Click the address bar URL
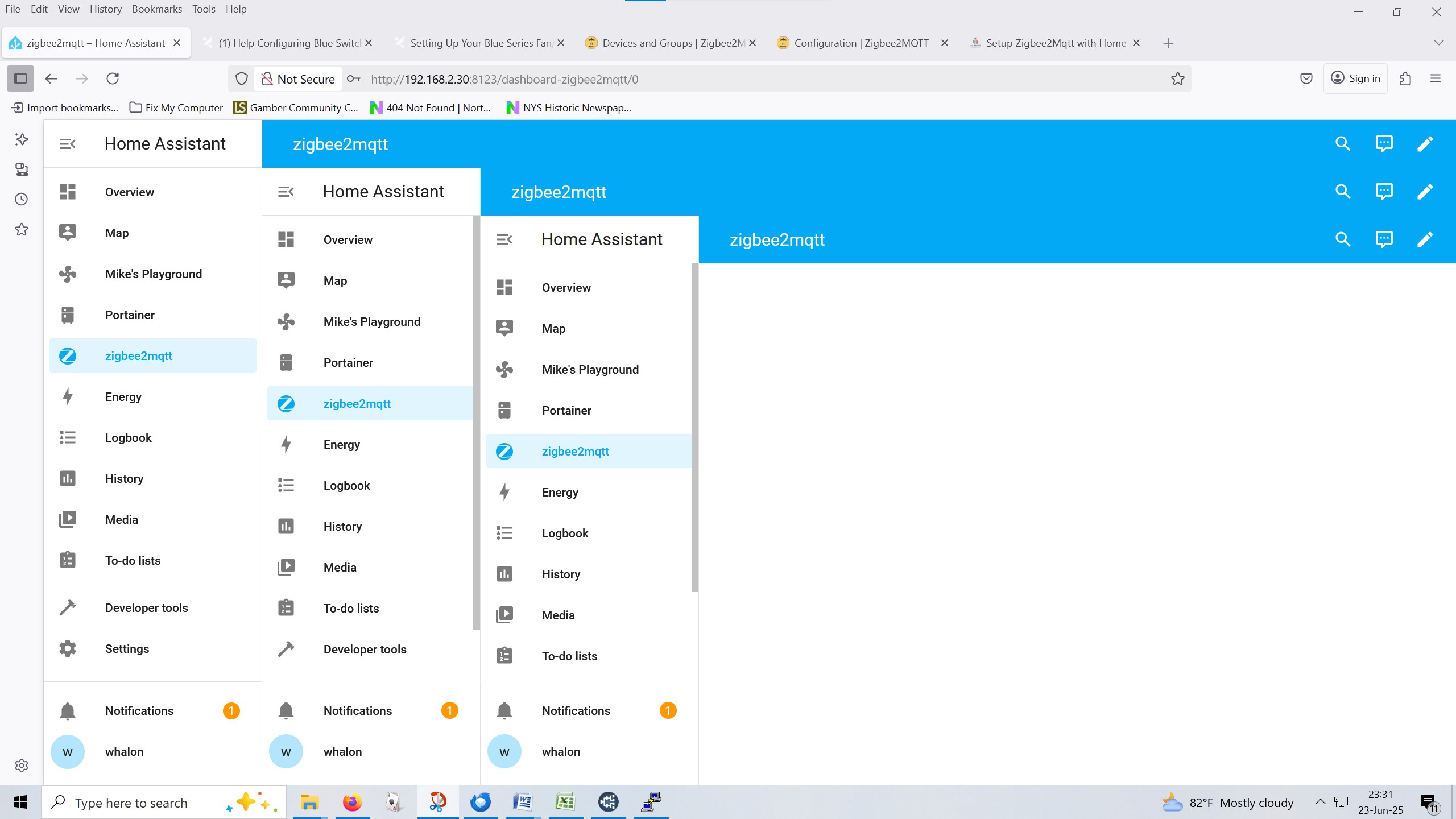This screenshot has height=819, width=1456. click(x=504, y=79)
